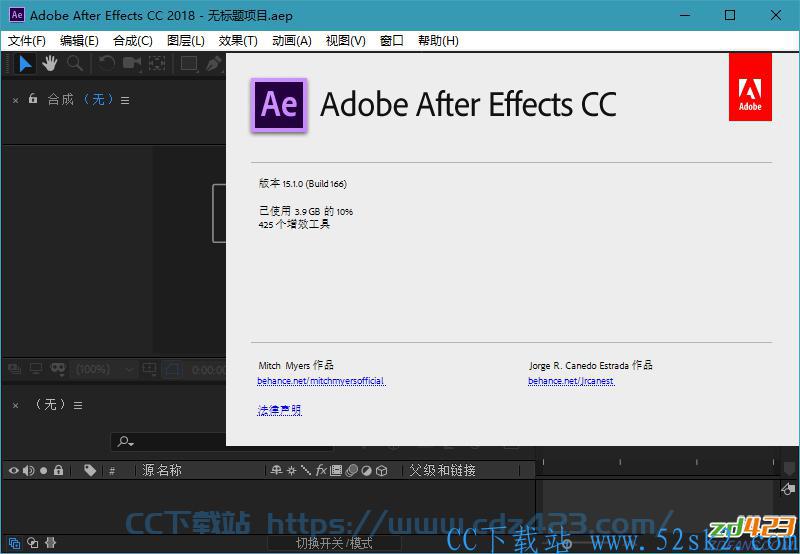The height and width of the screenshot is (554, 800).
Task: Select the Rotation tool
Action: coord(107,64)
